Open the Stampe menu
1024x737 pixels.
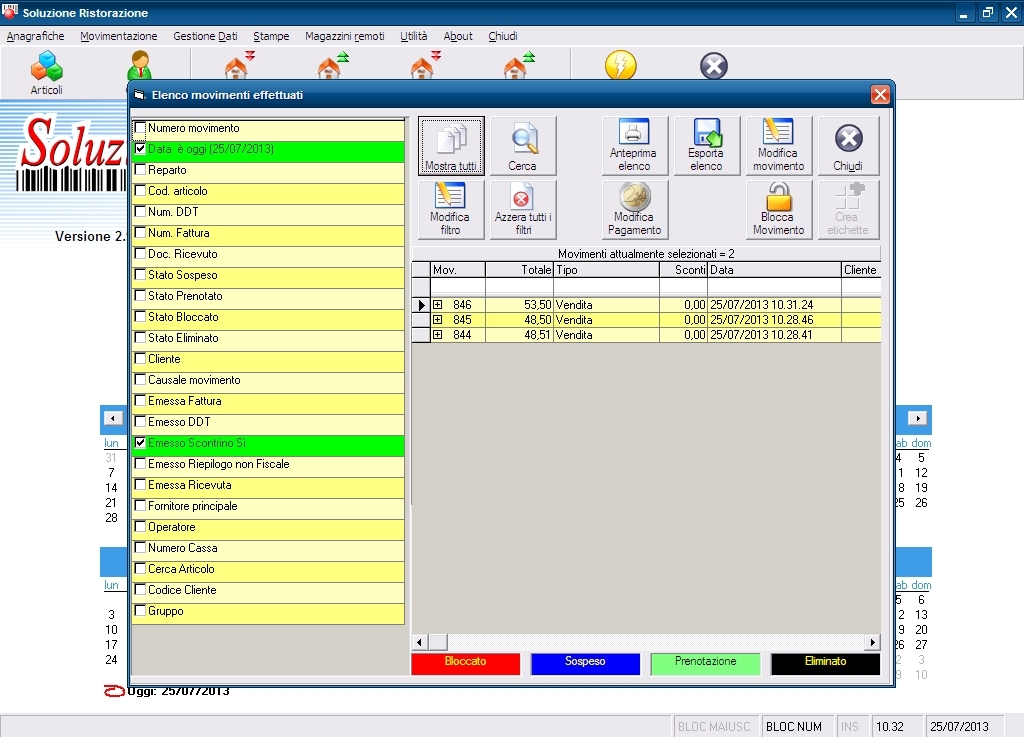tap(271, 36)
